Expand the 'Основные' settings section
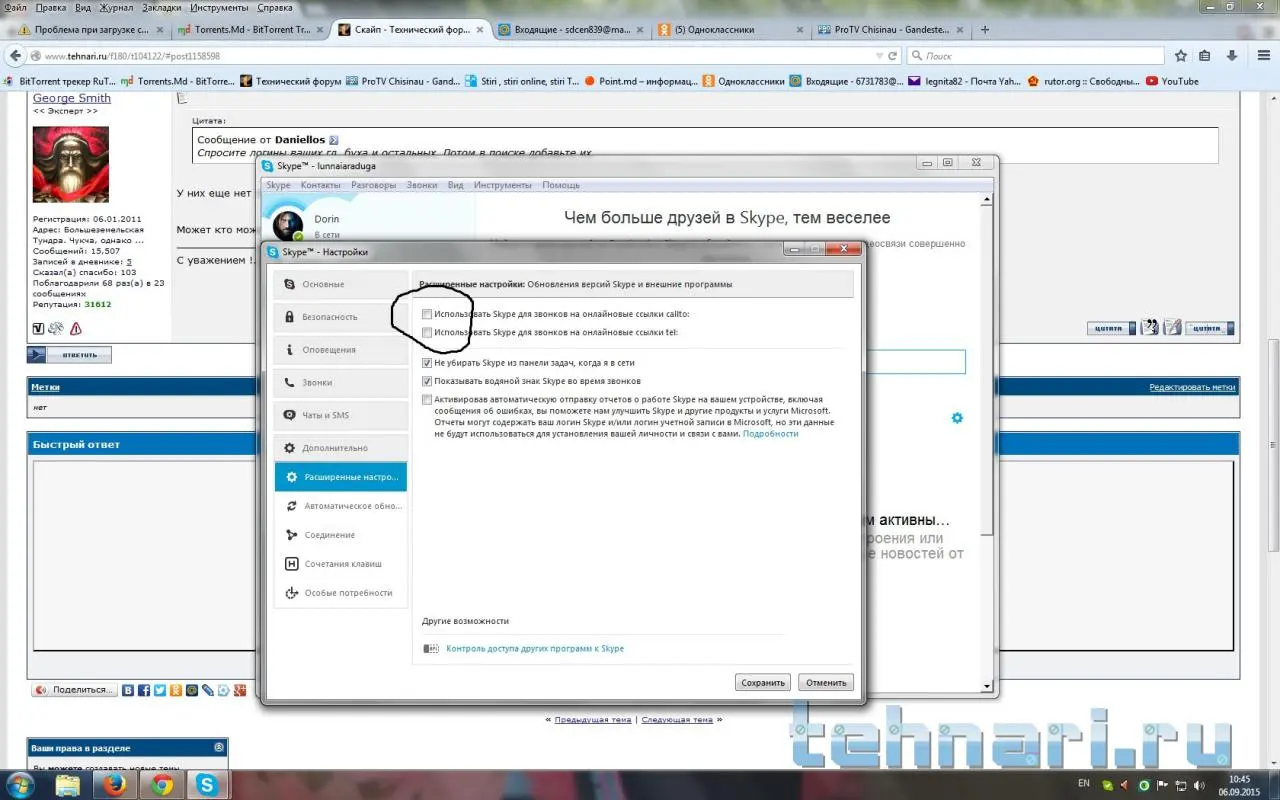Screen dimensions: 1280x800 [341, 284]
